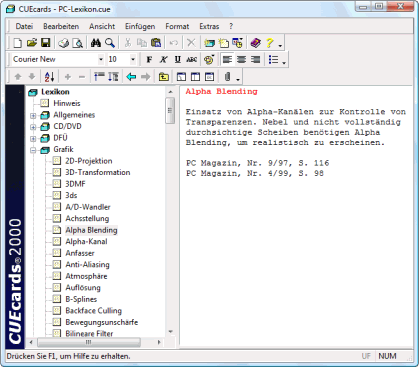Click the gray forward arrow
This screenshot has height=367, width=419.
pos(146,77)
